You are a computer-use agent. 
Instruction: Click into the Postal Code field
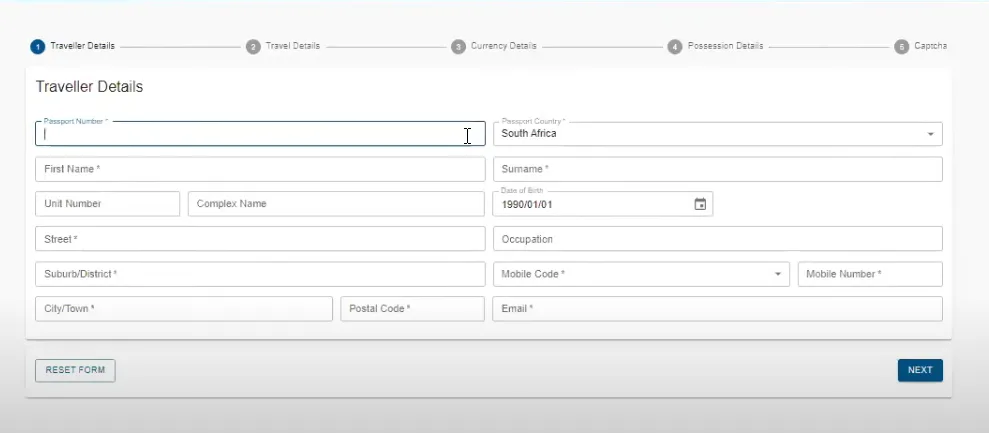413,309
